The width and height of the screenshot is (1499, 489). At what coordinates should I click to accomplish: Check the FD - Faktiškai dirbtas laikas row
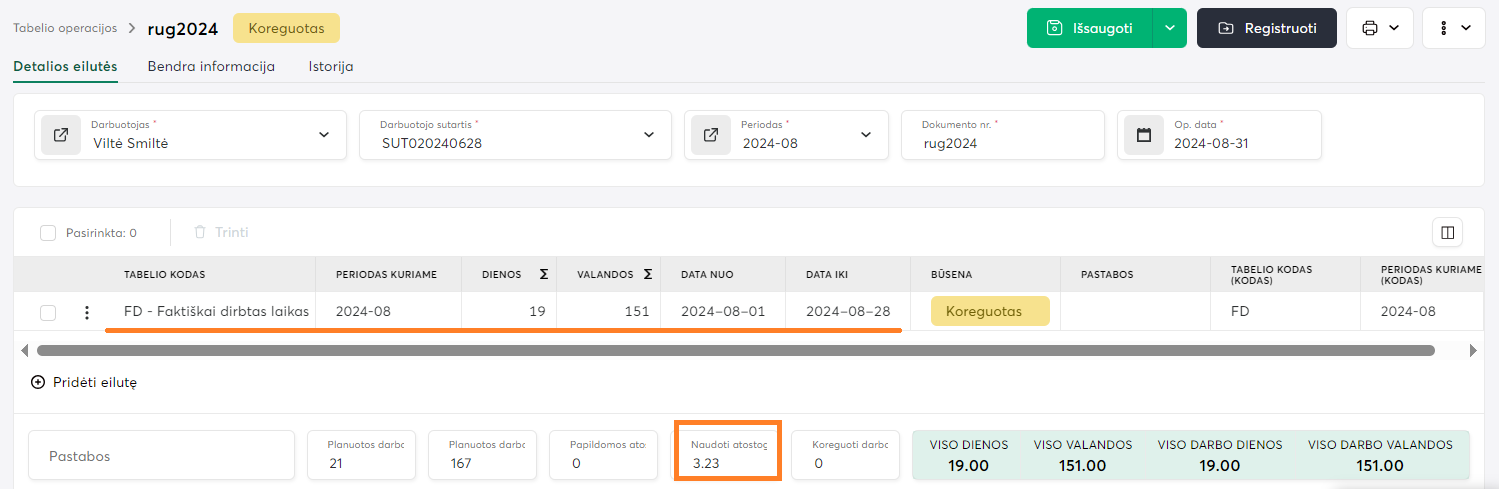tap(48, 313)
